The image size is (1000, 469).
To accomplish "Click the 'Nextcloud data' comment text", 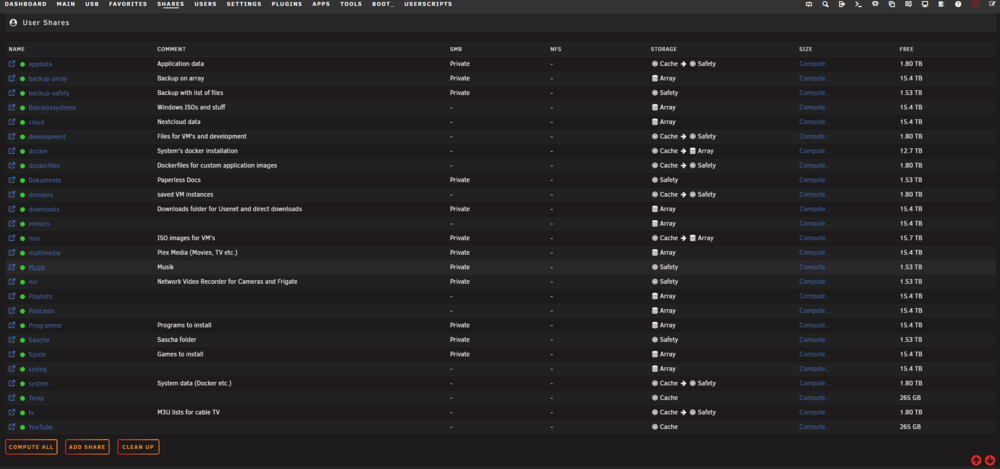I will coord(179,122).
